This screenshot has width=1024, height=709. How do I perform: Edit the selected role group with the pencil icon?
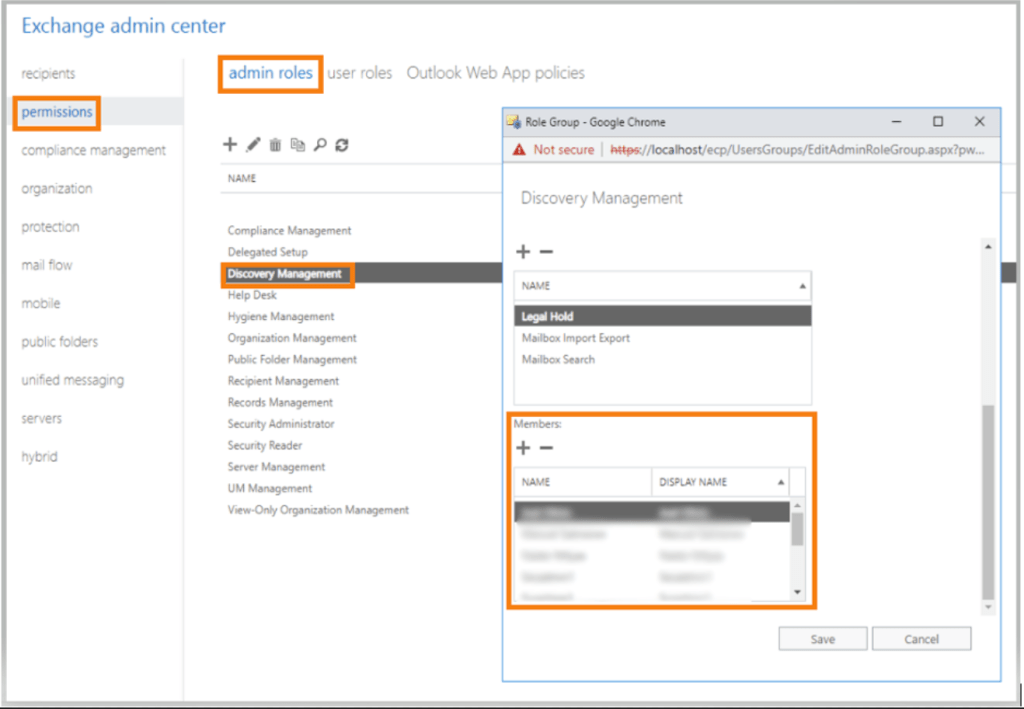(253, 144)
